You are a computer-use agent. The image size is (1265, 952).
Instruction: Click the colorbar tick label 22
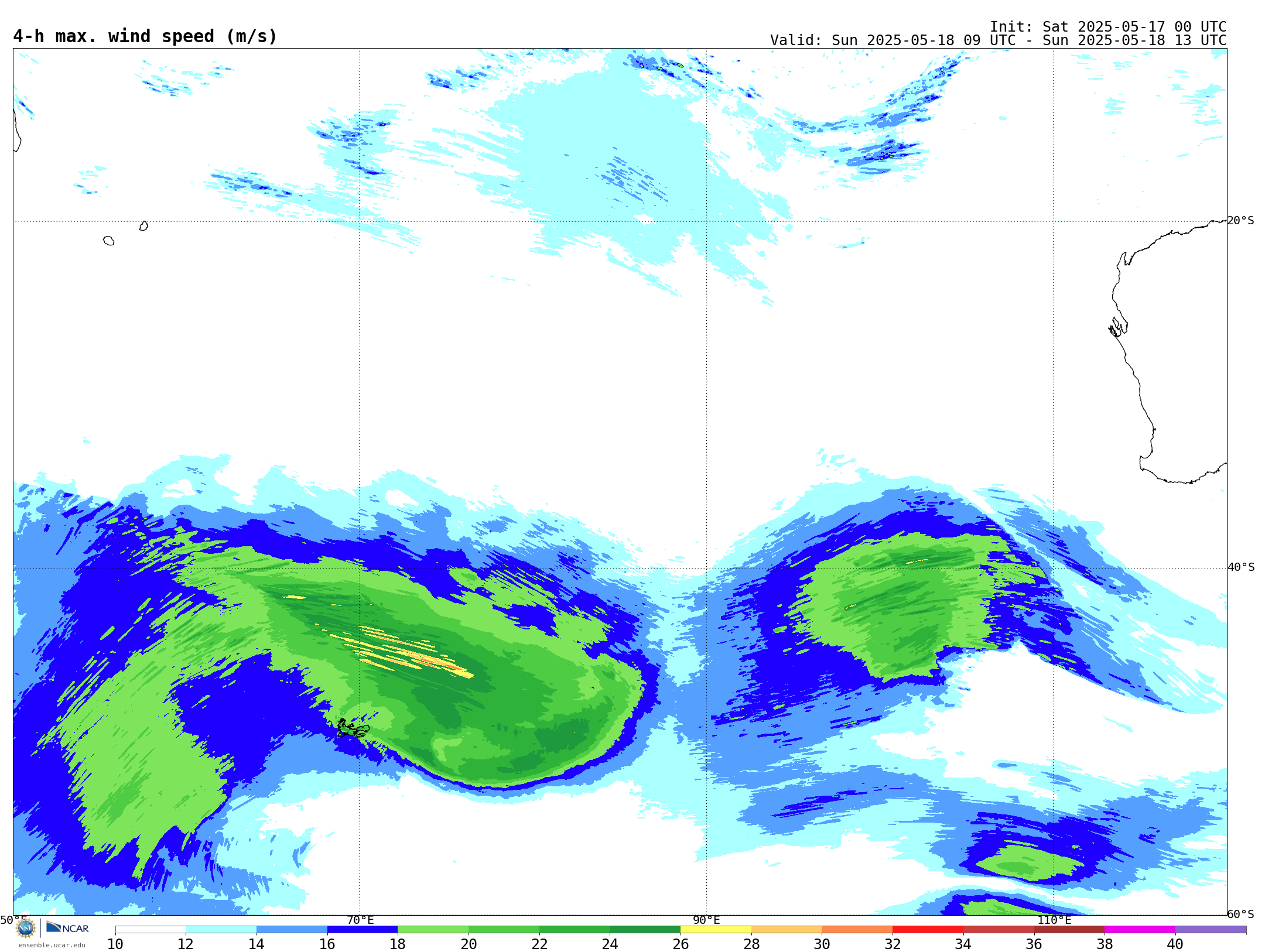(539, 944)
